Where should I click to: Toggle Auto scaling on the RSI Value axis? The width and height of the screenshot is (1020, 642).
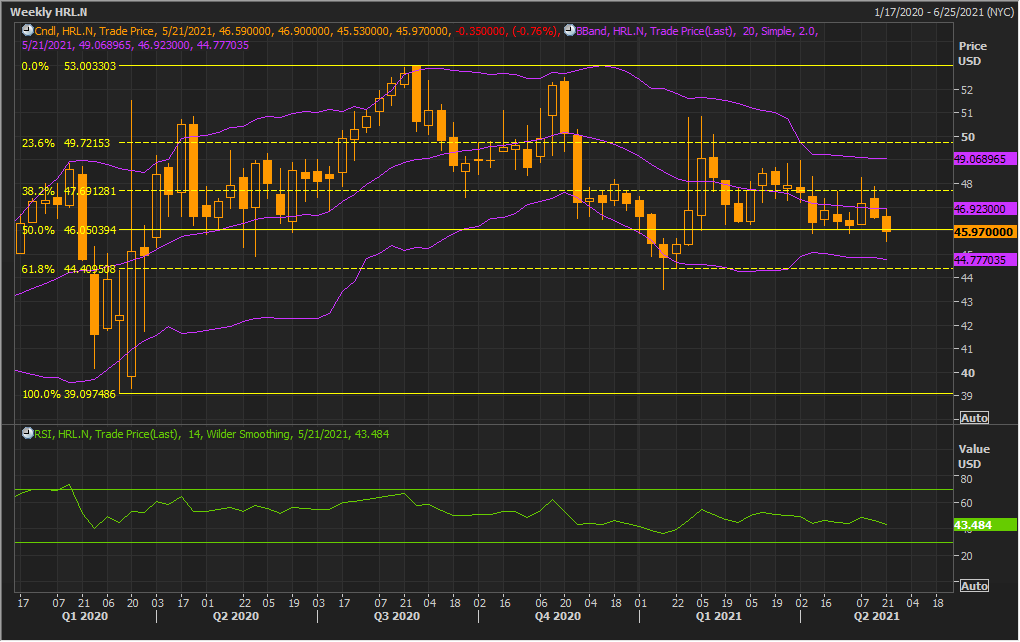tap(974, 586)
